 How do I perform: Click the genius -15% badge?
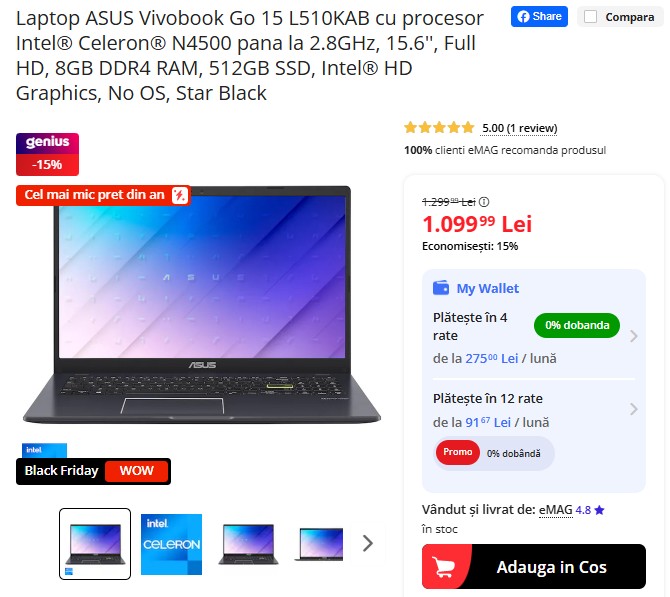tap(47, 154)
